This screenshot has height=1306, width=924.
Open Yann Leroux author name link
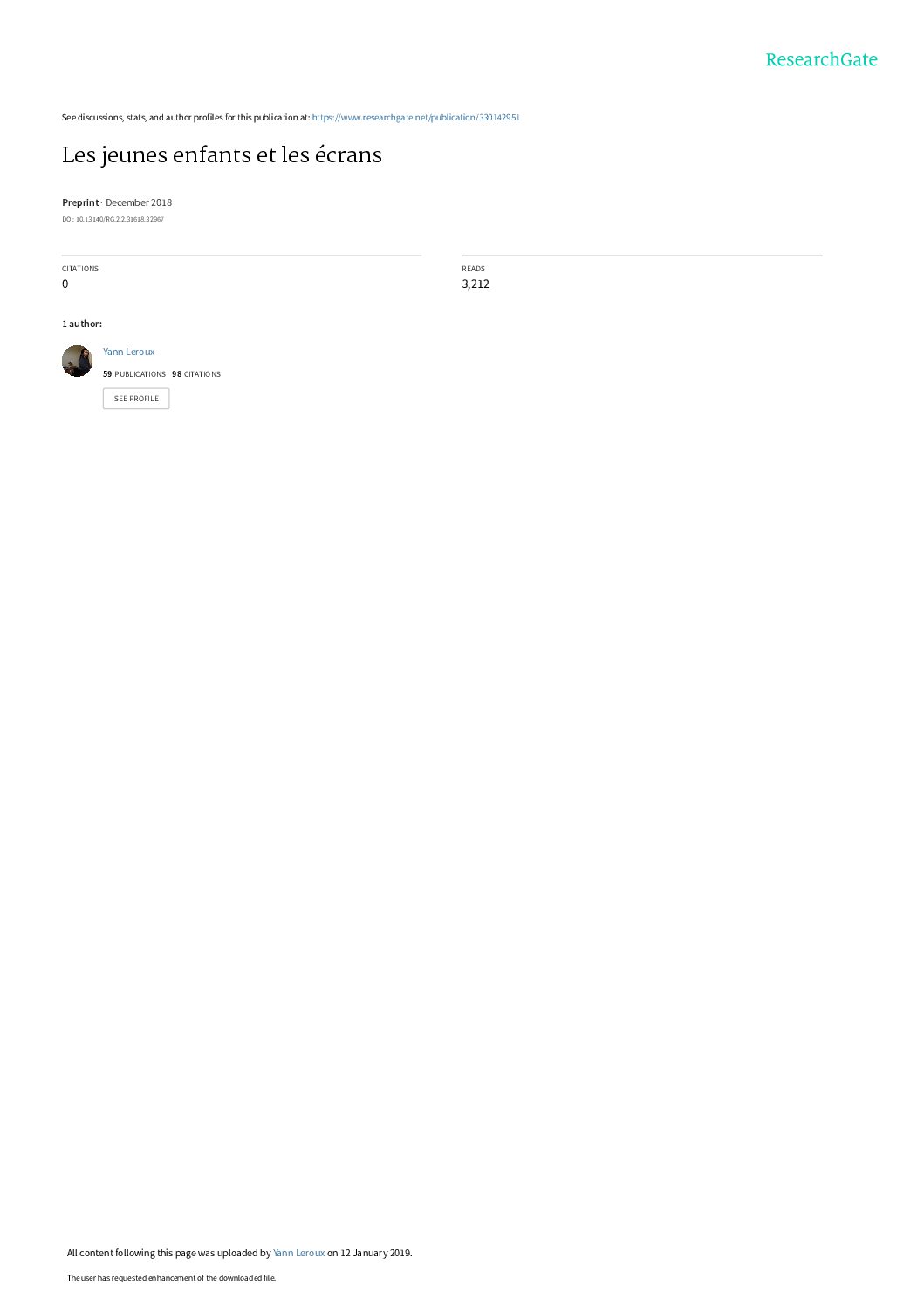click(x=128, y=352)
